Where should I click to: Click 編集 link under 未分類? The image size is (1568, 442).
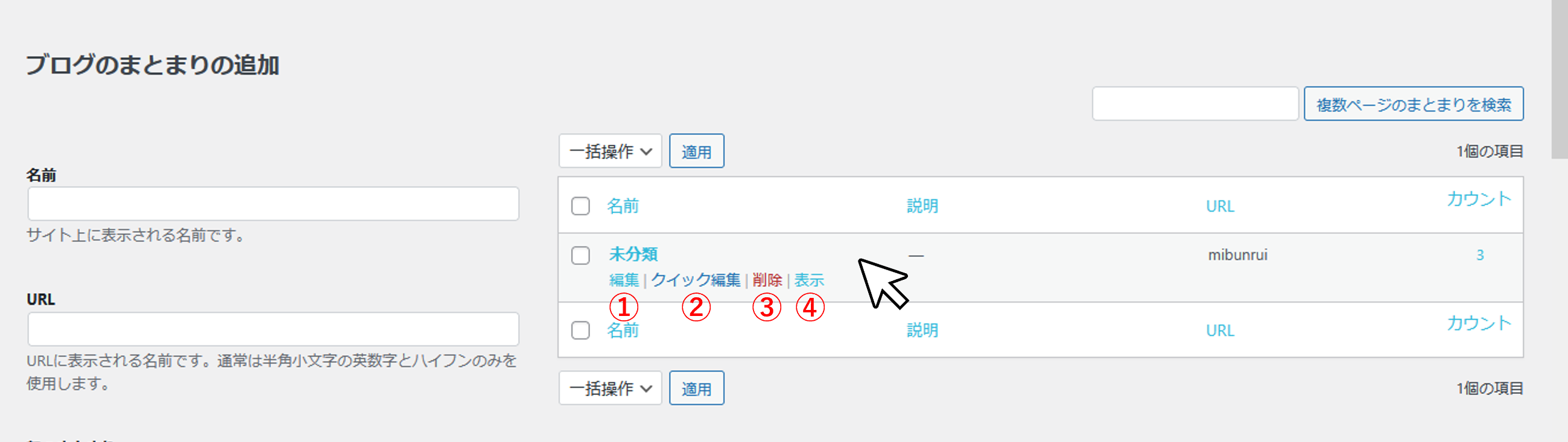pyautogui.click(x=624, y=280)
